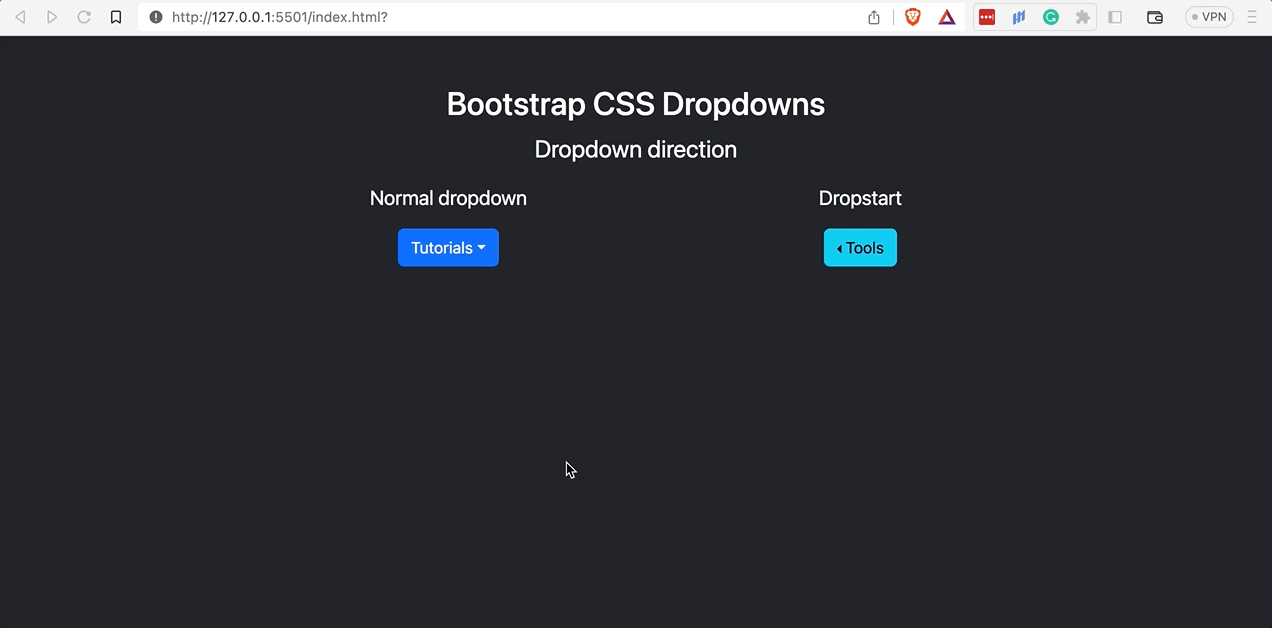Click the browser back arrow
Image resolution: width=1272 pixels, height=628 pixels.
click(x=20, y=17)
